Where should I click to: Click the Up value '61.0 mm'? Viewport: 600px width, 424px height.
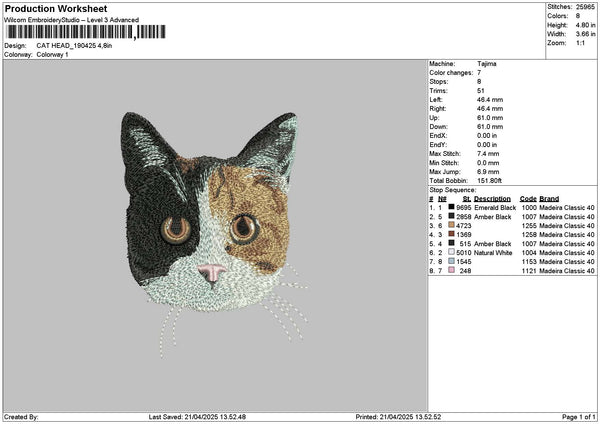tap(490, 118)
